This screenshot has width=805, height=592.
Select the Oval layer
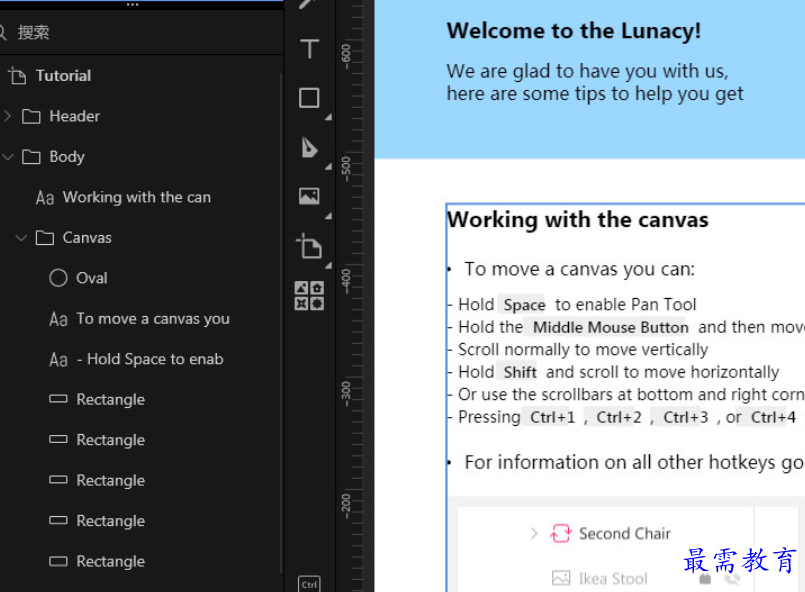point(141,278)
